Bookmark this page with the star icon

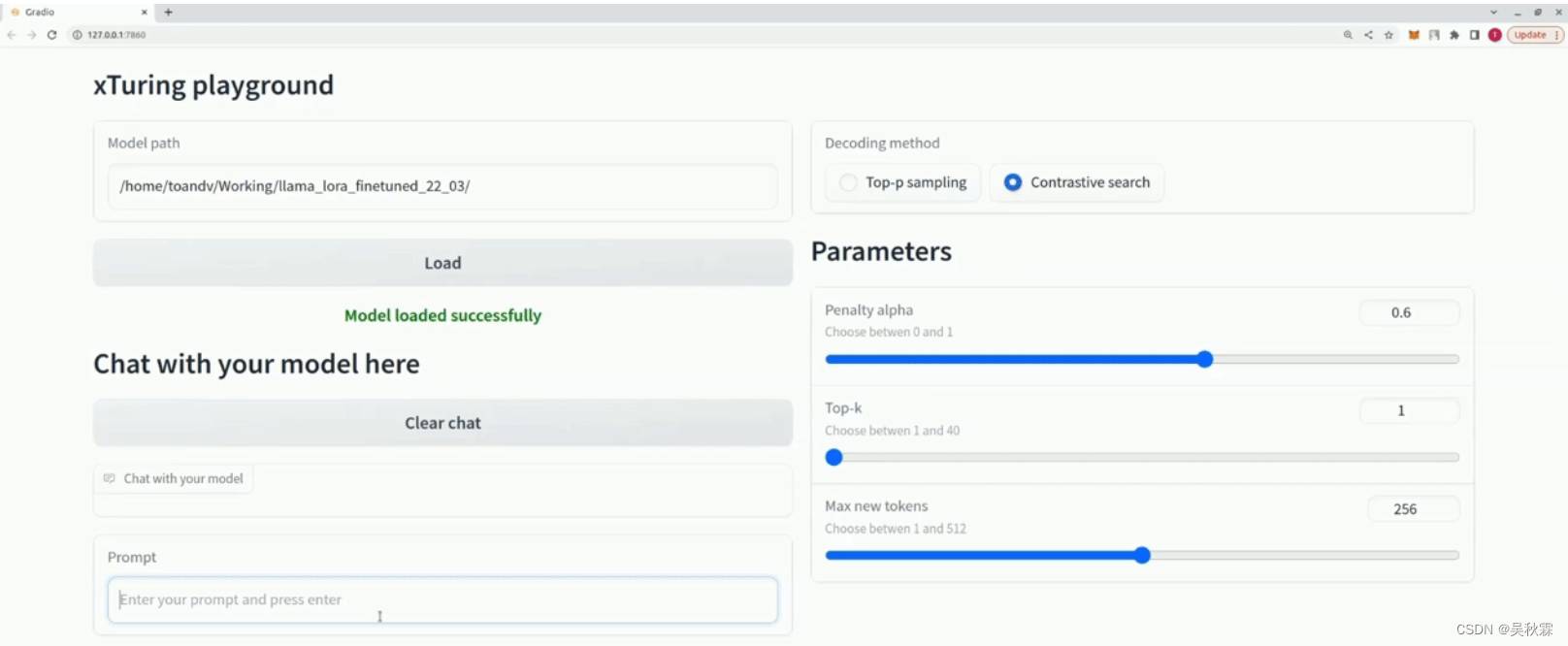click(1388, 35)
